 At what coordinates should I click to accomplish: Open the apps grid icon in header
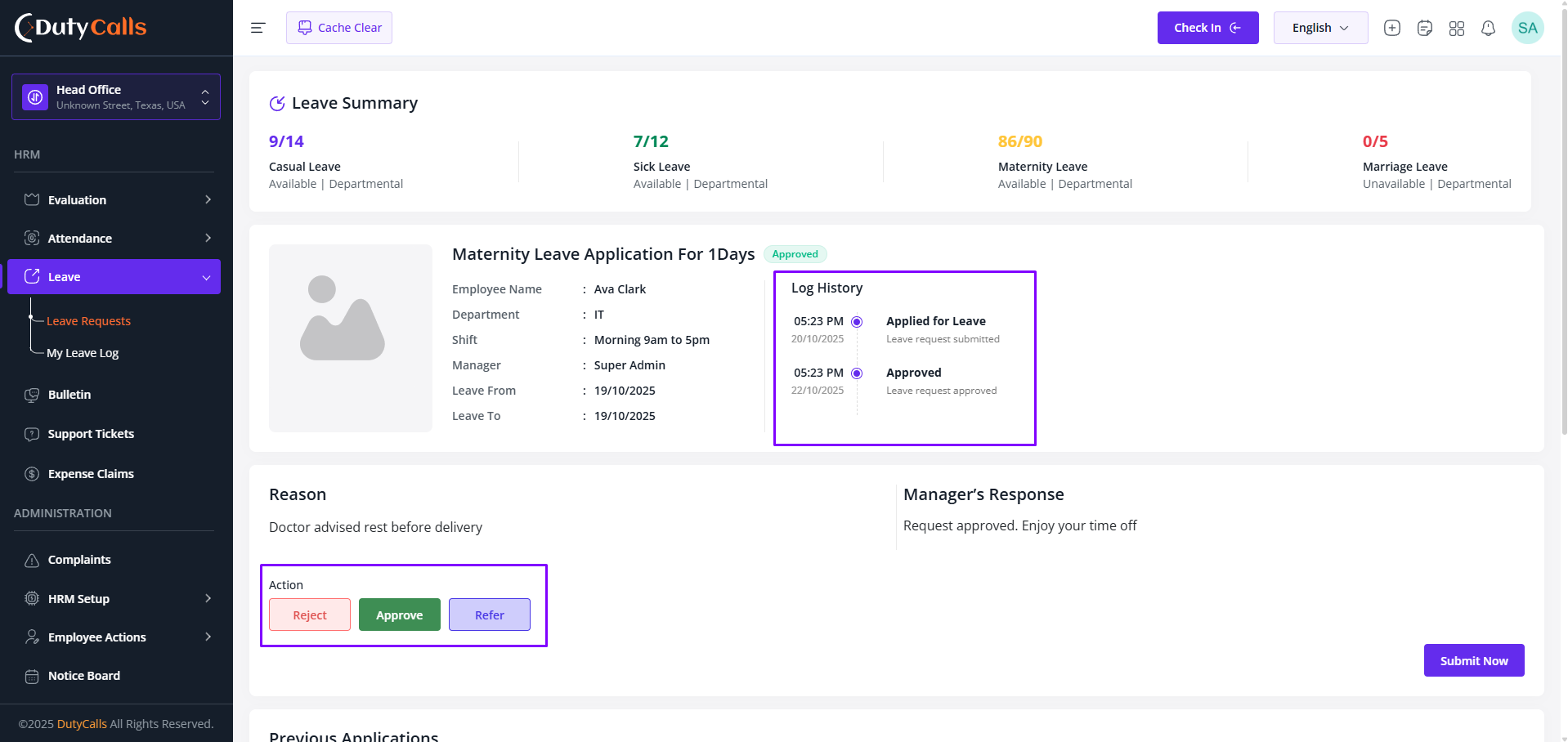(x=1457, y=28)
